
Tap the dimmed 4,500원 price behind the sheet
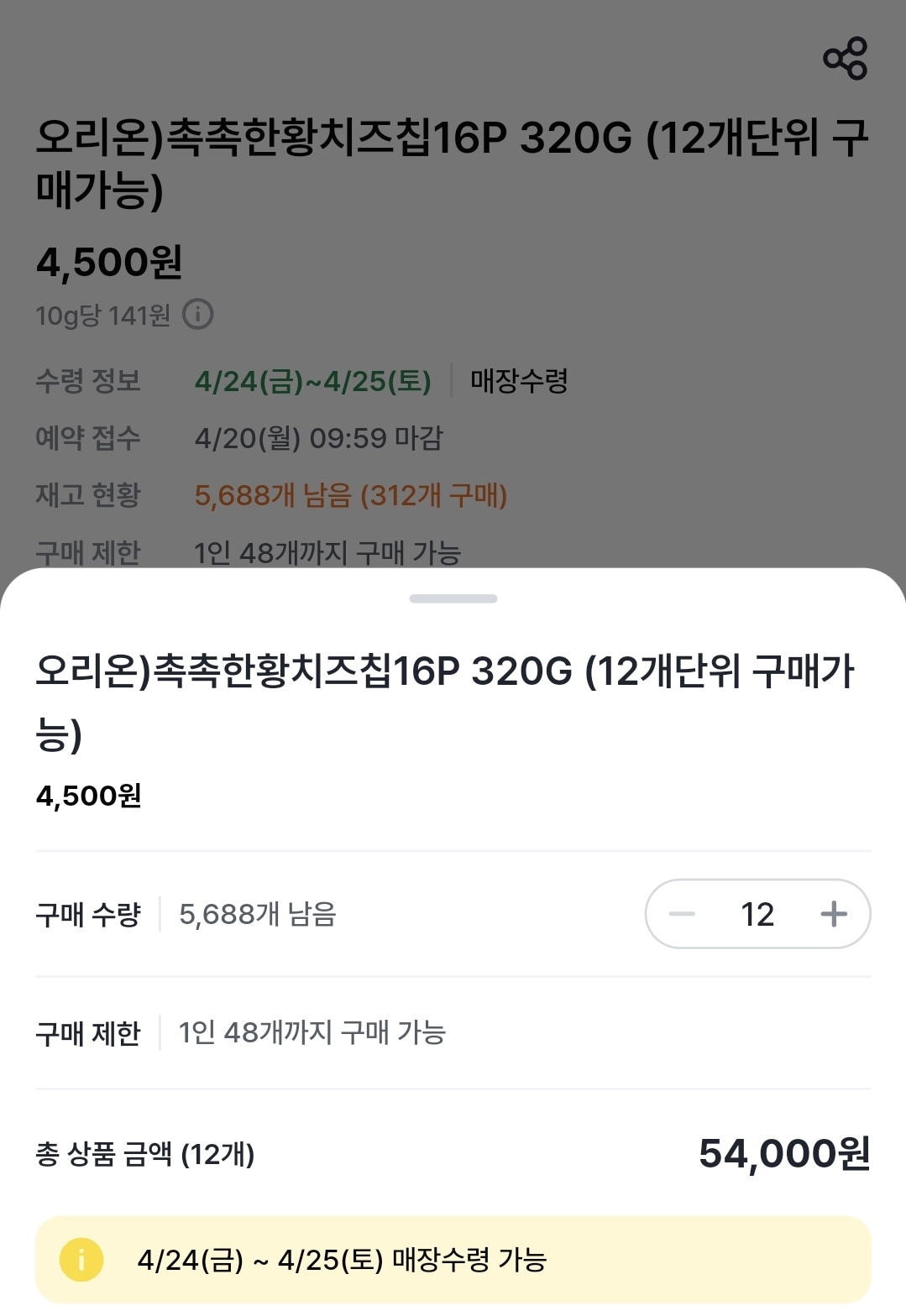[x=109, y=263]
